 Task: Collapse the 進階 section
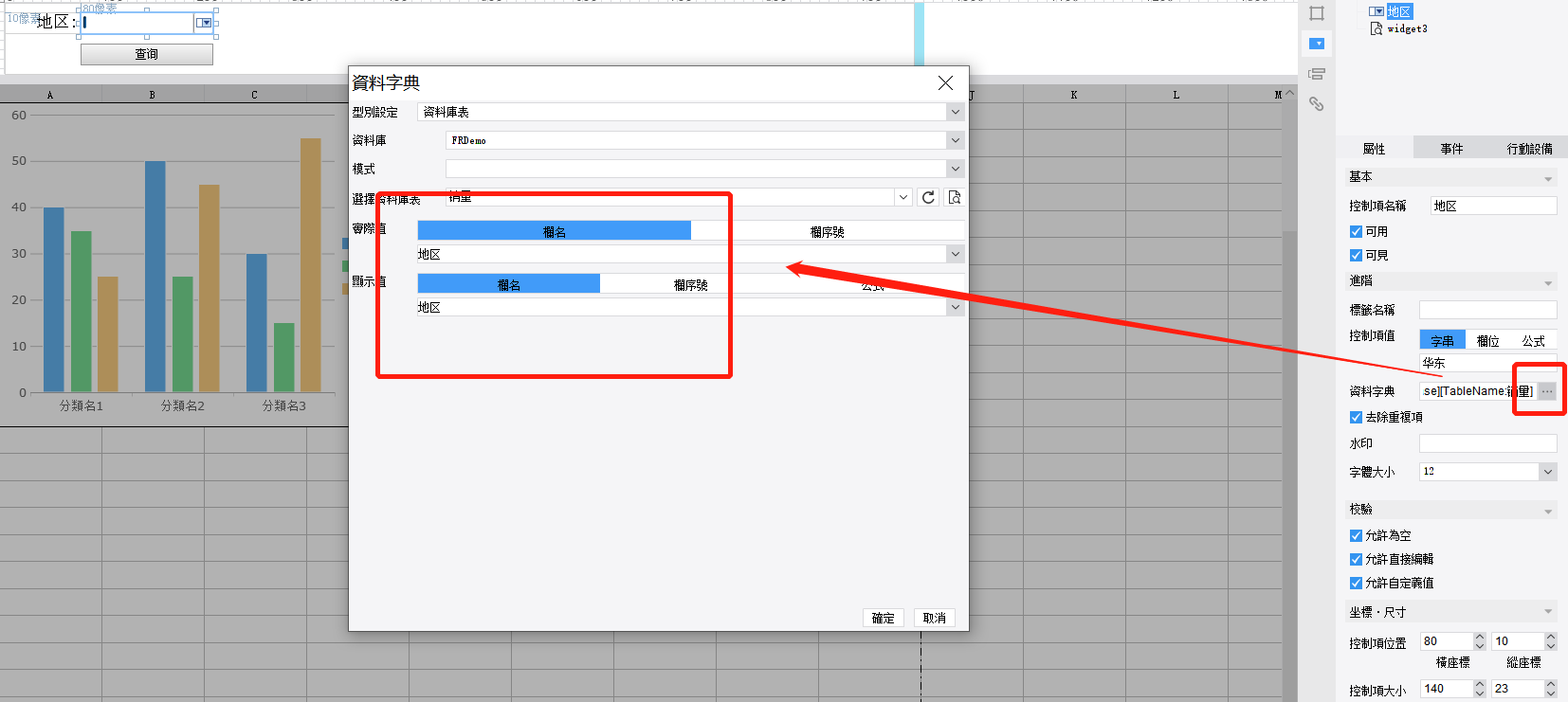[1548, 282]
